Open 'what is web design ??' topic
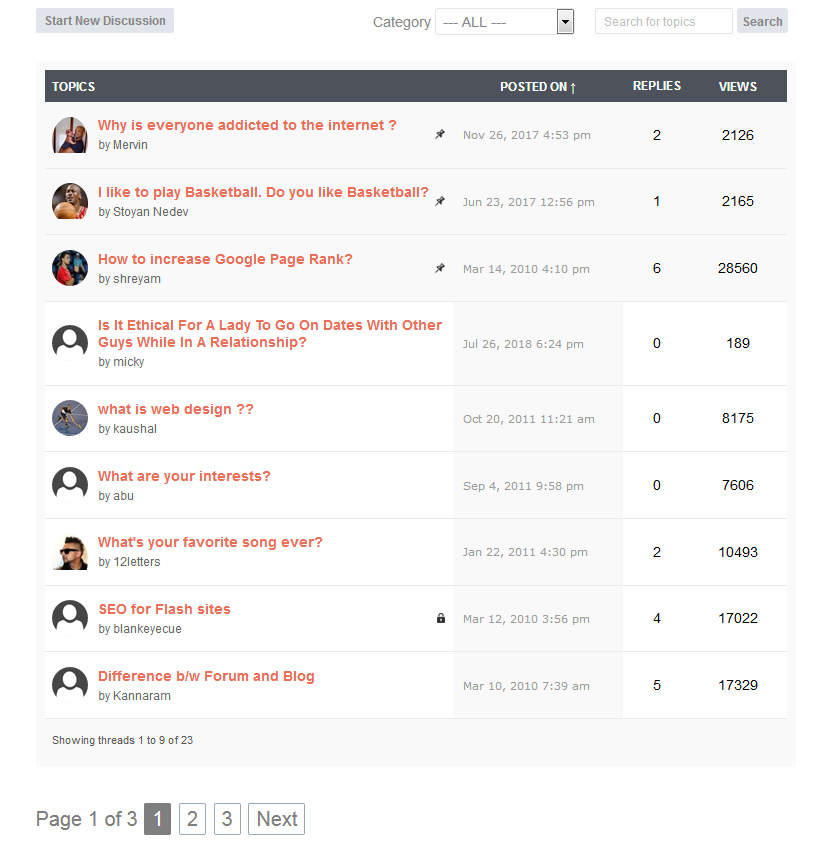Viewport: 833px width, 849px height. (x=175, y=409)
